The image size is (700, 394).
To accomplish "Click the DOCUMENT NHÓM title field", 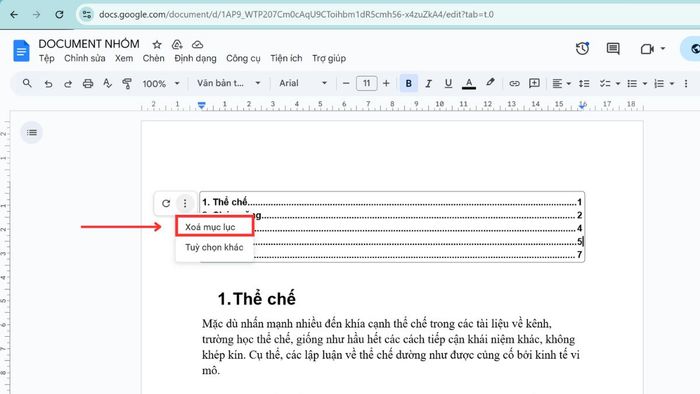I will point(89,44).
